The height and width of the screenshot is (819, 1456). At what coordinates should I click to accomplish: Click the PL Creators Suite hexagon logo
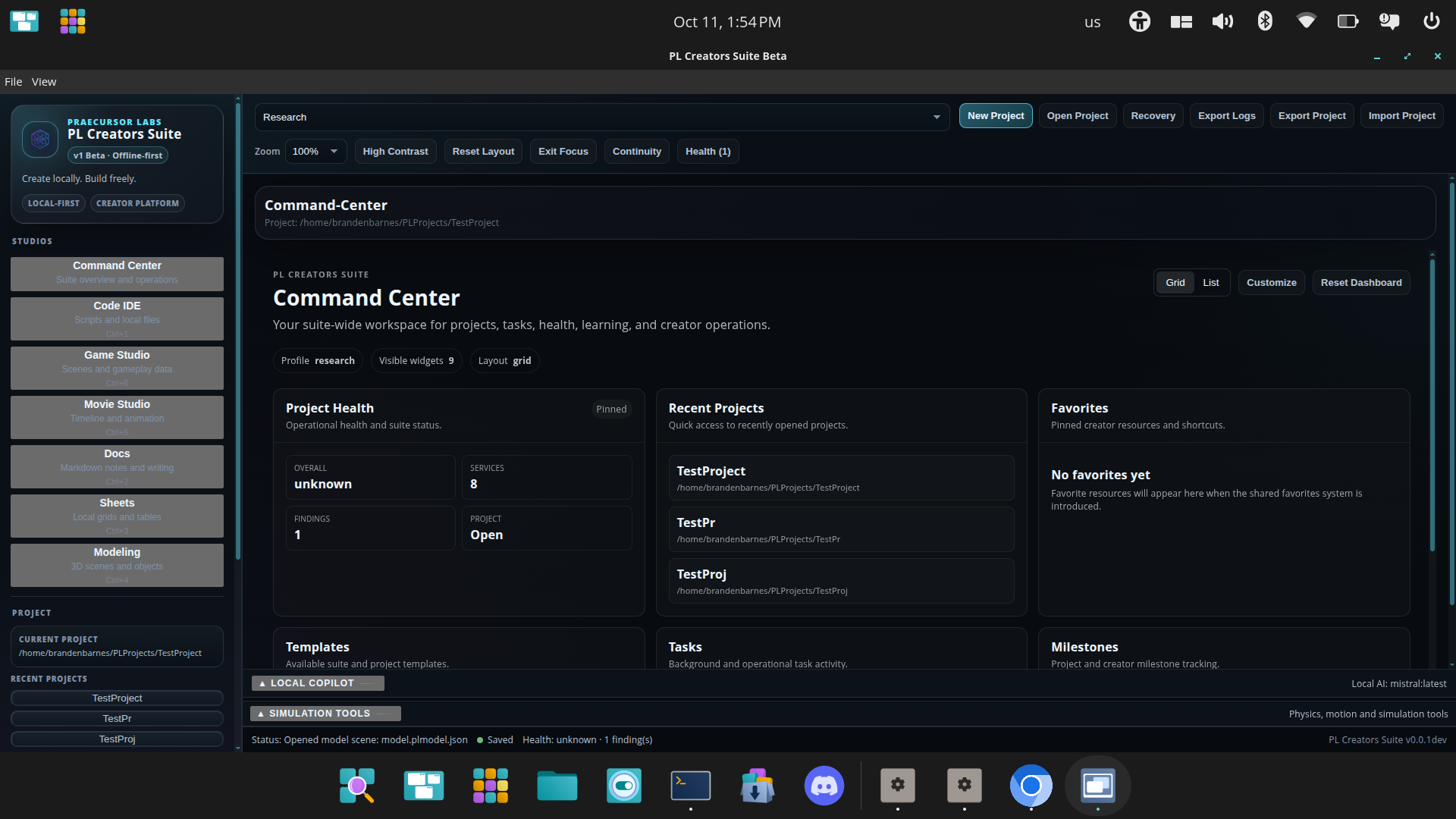pos(40,140)
